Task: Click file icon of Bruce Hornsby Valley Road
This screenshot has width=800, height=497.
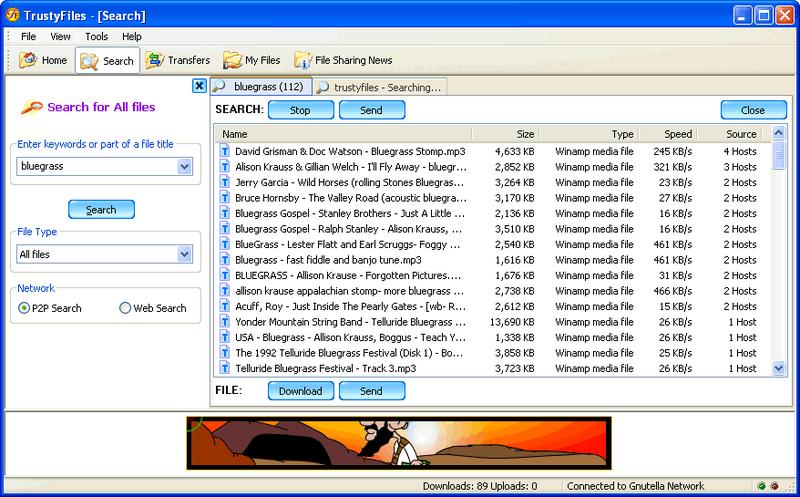Action: coord(224,197)
